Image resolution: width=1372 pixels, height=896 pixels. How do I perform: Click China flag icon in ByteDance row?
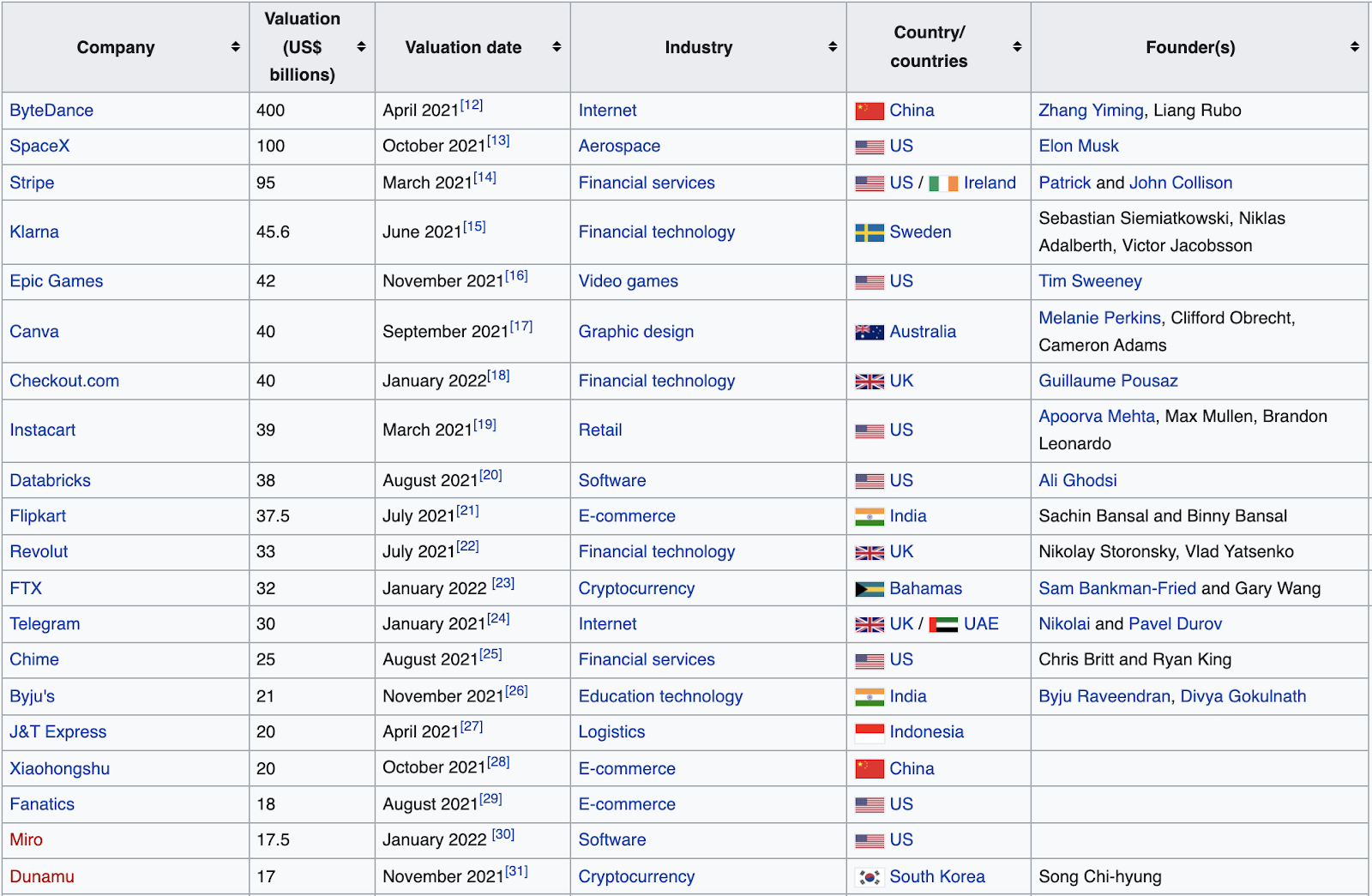tap(870, 111)
